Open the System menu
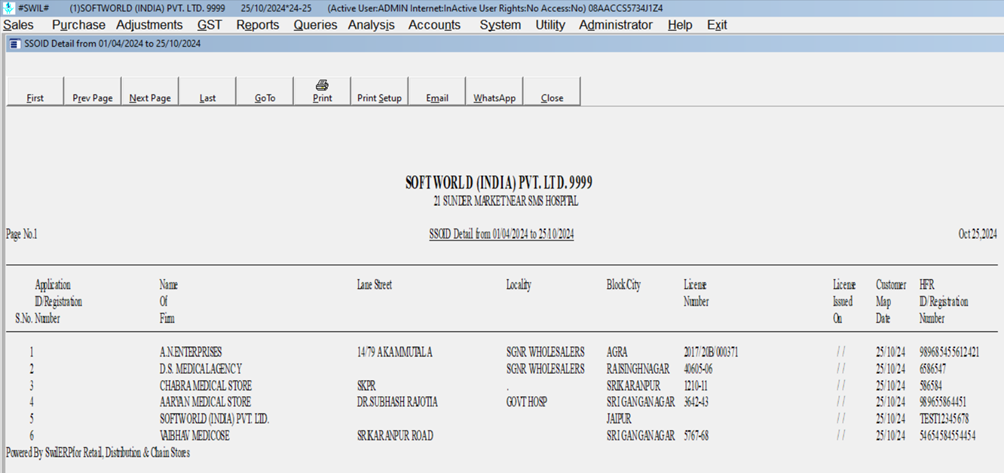 click(x=500, y=25)
